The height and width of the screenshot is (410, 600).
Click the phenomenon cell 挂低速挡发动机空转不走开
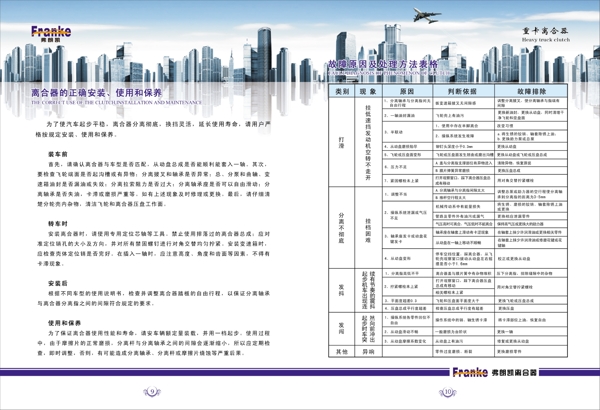[368, 142]
